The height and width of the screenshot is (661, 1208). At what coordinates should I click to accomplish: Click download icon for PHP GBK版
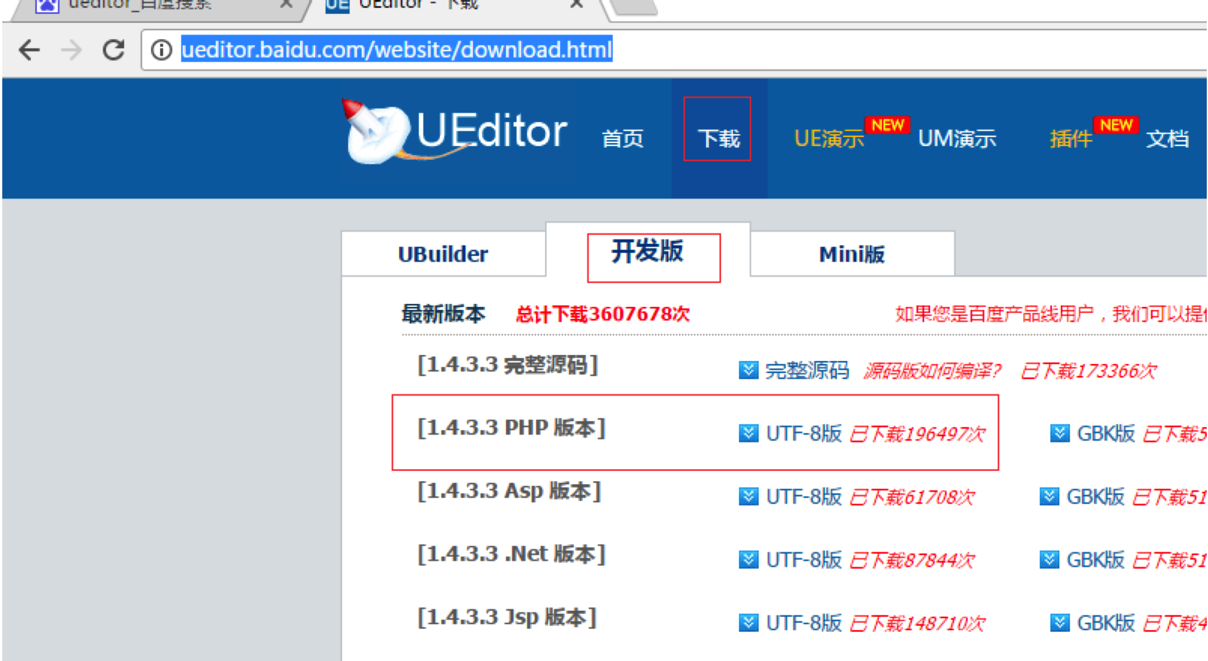pos(1060,433)
